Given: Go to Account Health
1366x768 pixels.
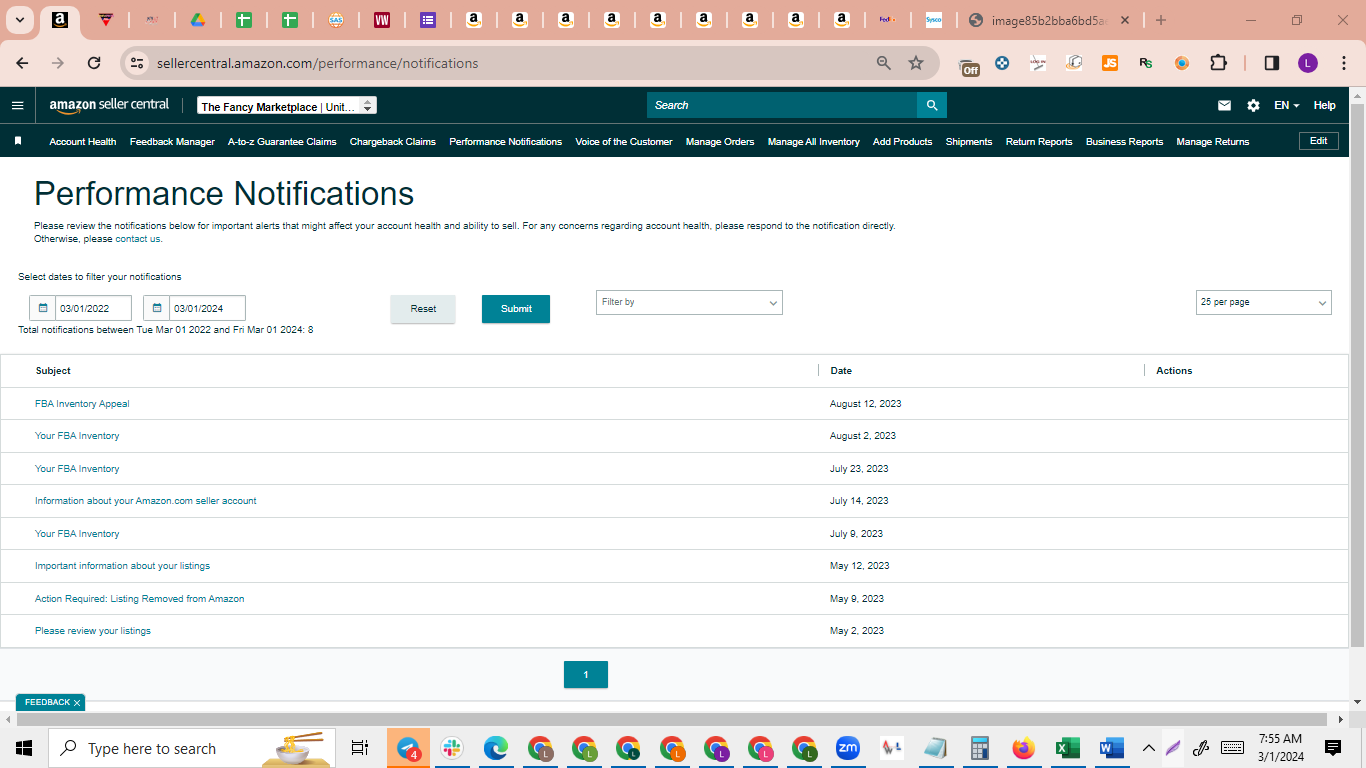Looking at the screenshot, I should coord(83,142).
